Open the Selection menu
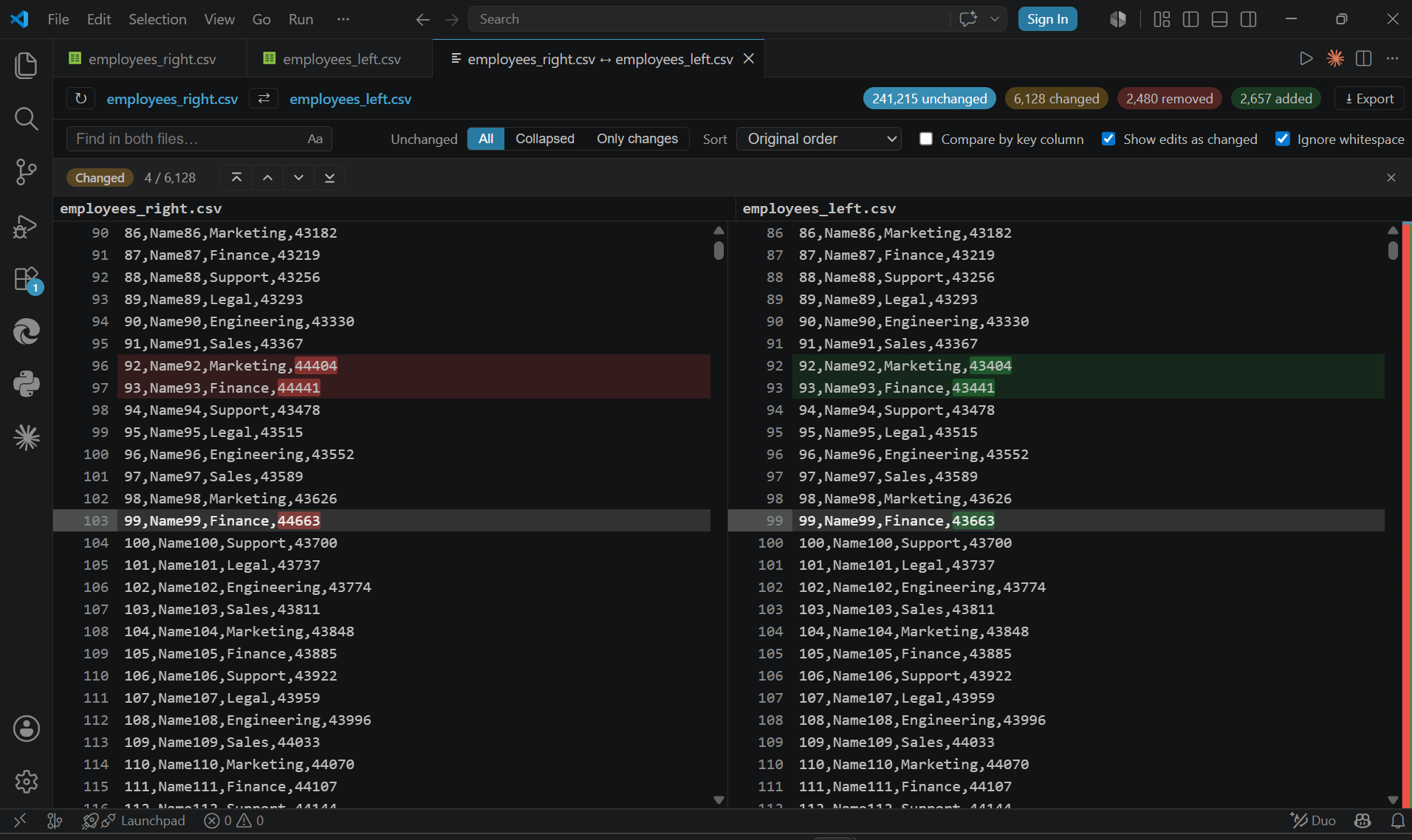 point(157,19)
